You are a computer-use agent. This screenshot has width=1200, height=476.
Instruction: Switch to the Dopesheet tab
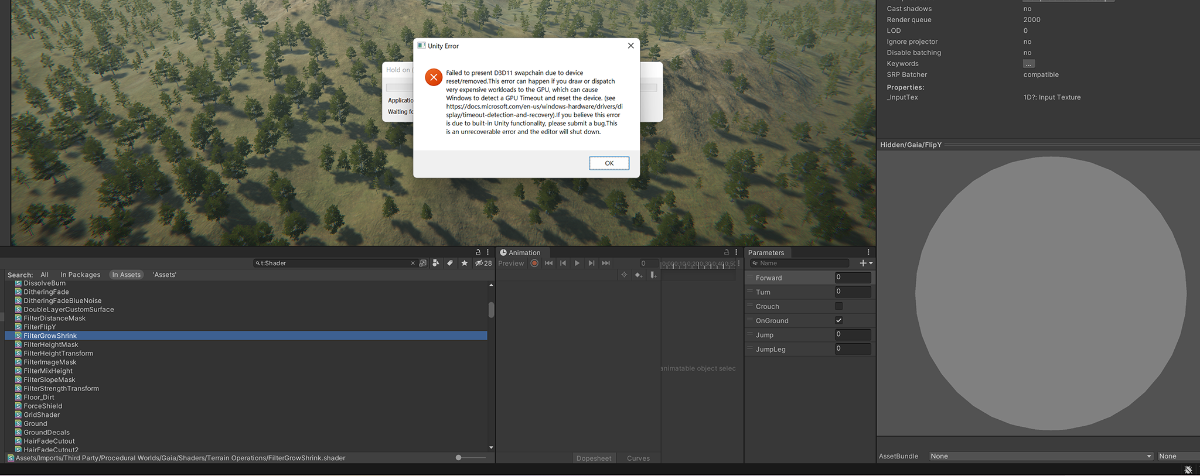(x=592, y=458)
